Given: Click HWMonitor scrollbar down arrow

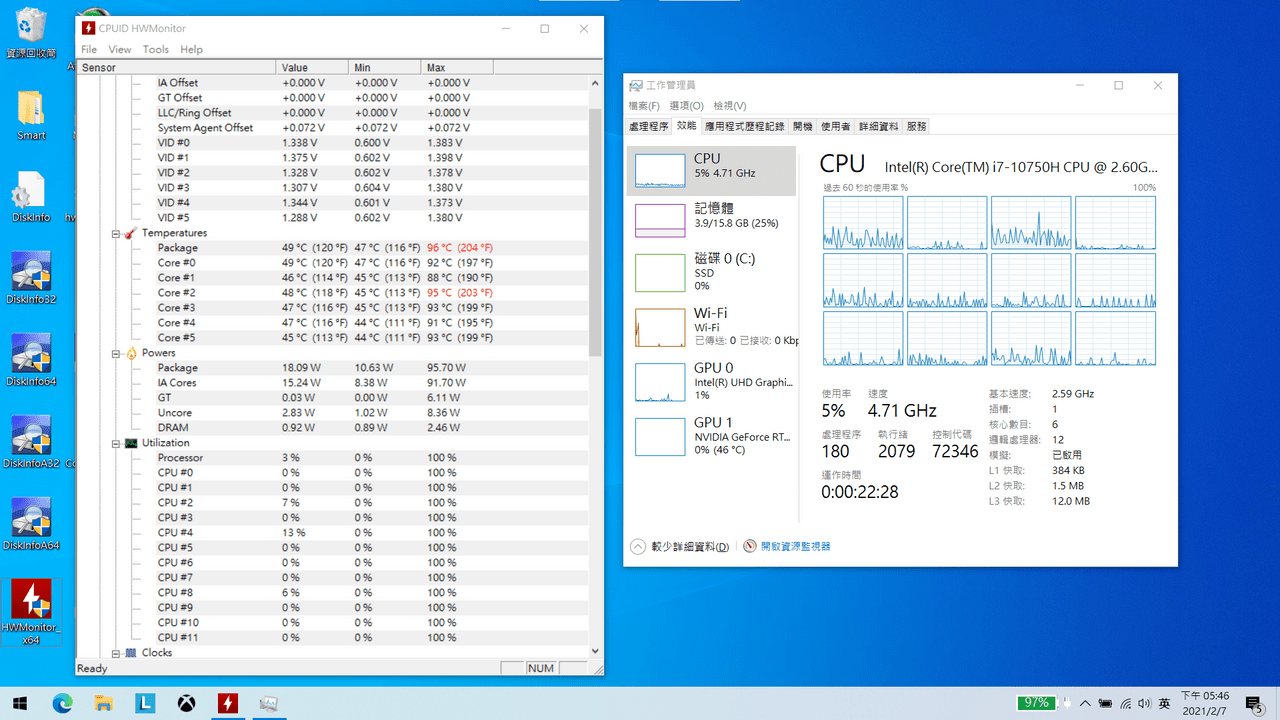Looking at the screenshot, I should [x=596, y=650].
